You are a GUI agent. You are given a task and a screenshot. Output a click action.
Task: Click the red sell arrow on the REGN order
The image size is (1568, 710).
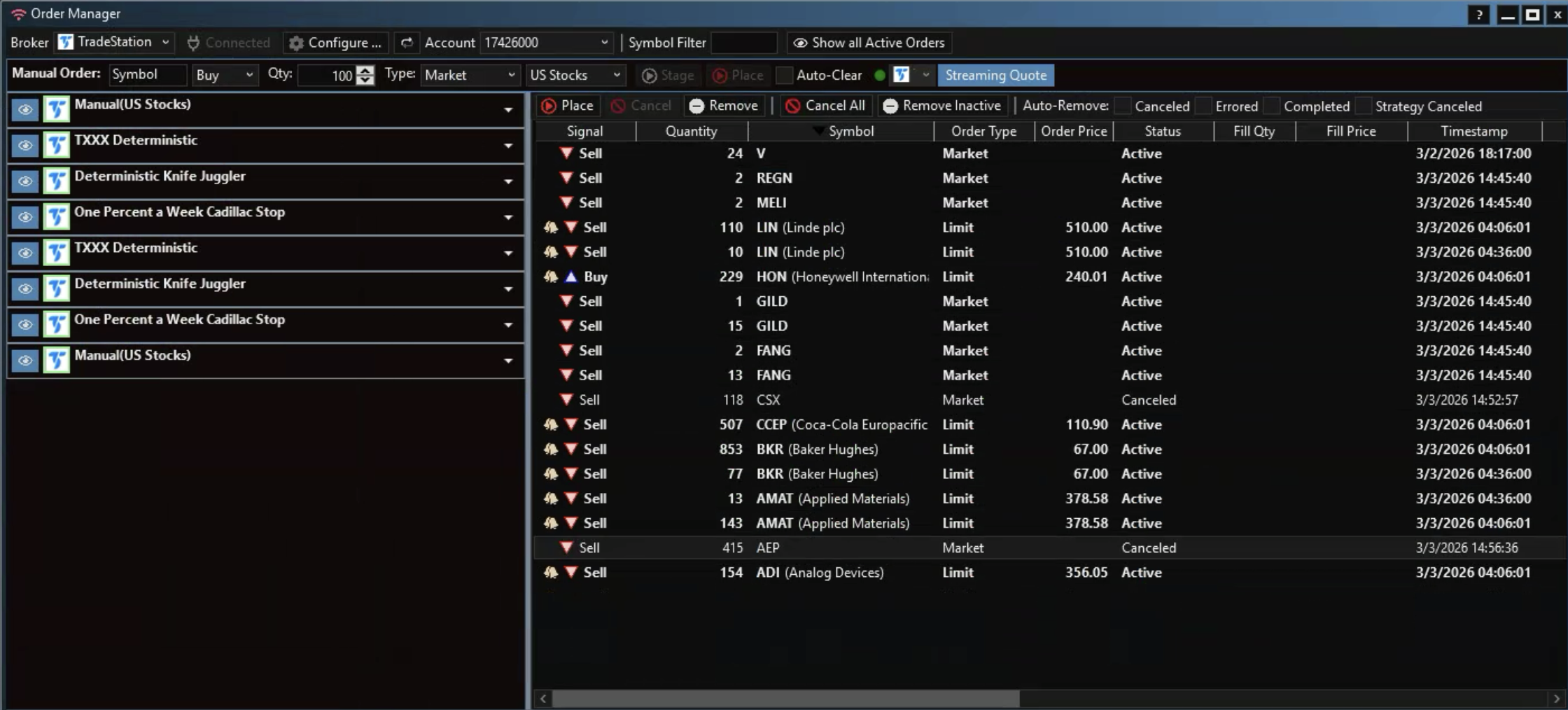(566, 178)
